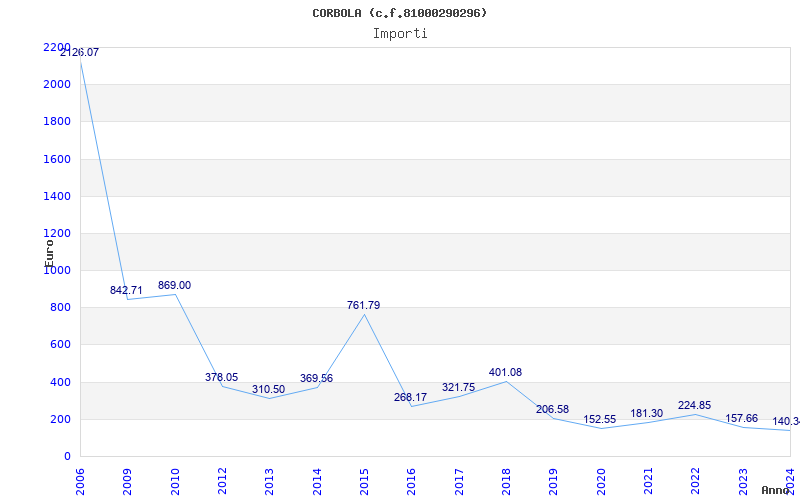Screen dimensions: 800x500
Task: Click the 181.30 data label
Action: pos(646,413)
